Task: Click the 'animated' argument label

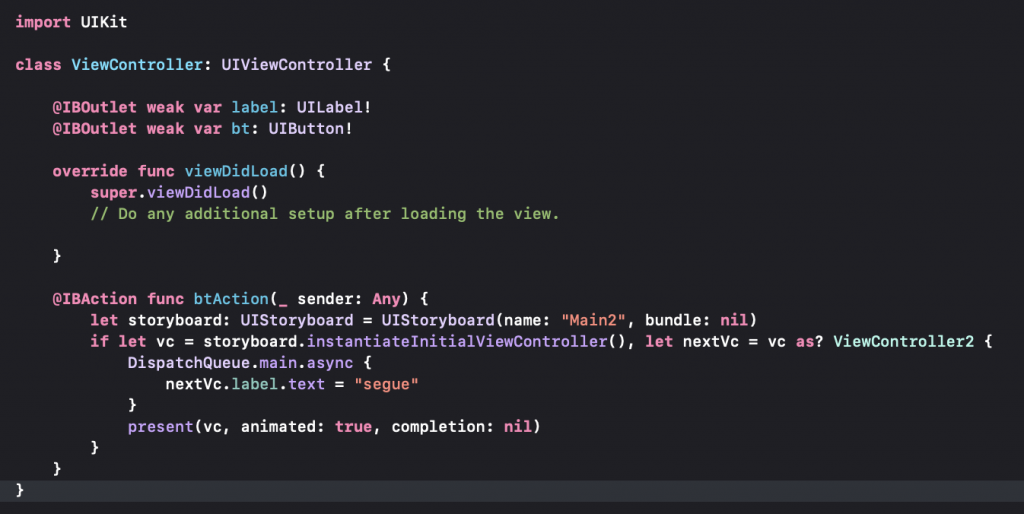Action: click(278, 427)
